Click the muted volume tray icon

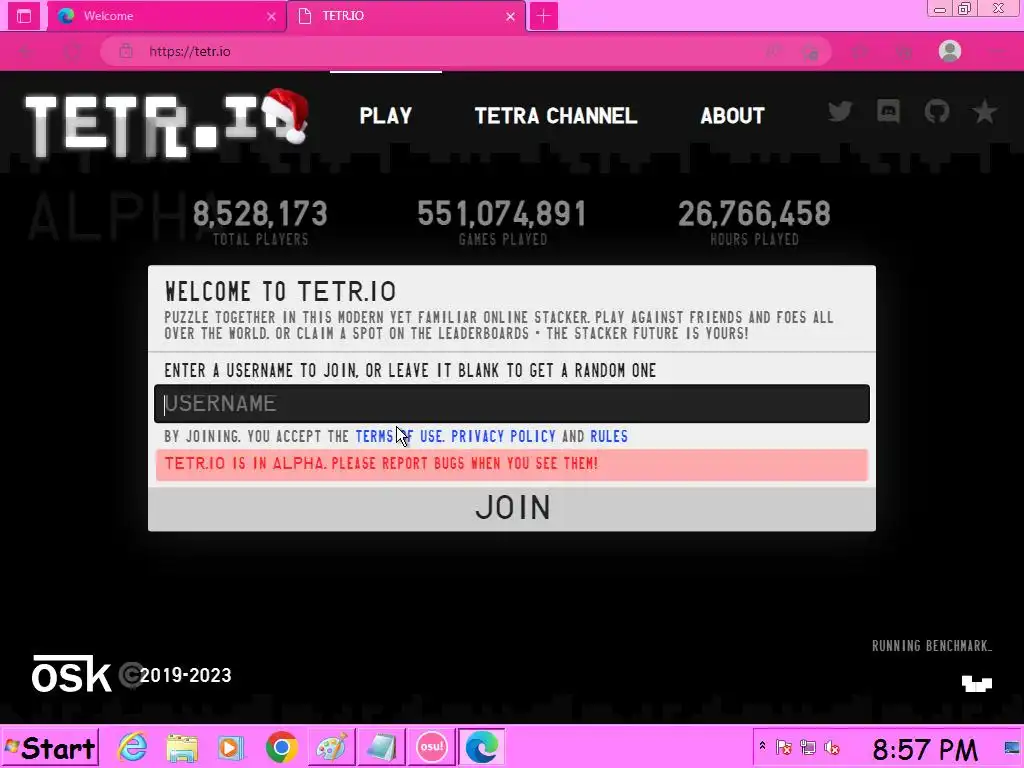pyautogui.click(x=832, y=747)
